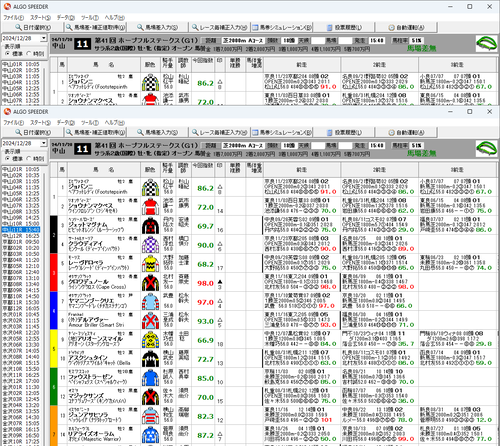Click silks icon in horse 8 デルアヴァー row
Viewport: 500px width, 446px height.
tap(150, 321)
